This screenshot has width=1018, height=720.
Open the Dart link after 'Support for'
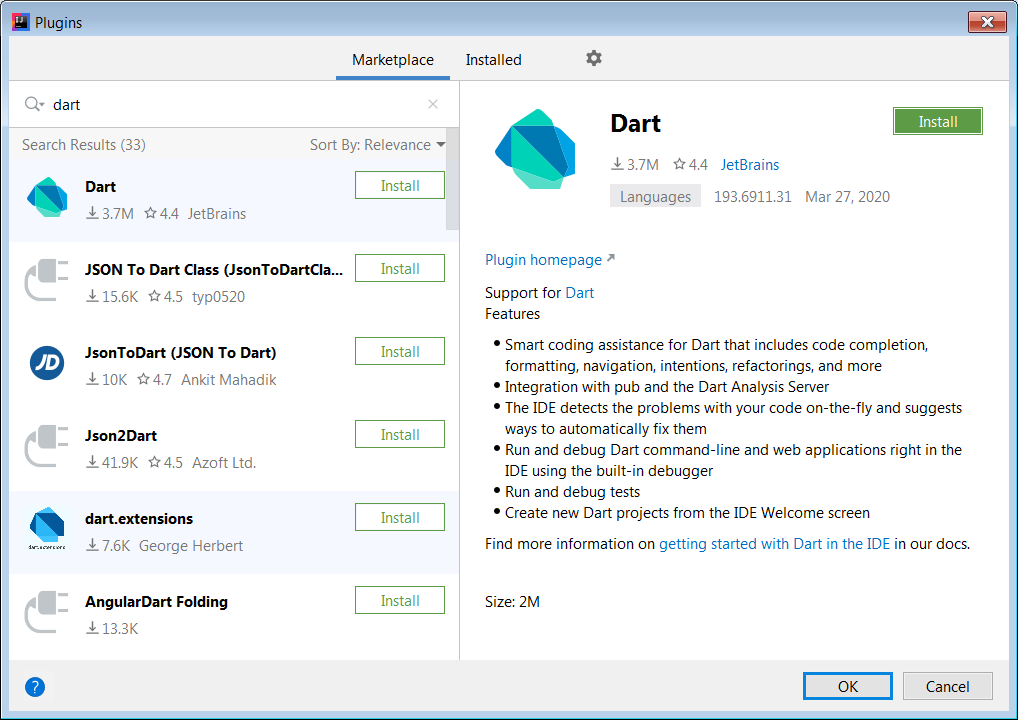[x=580, y=293]
